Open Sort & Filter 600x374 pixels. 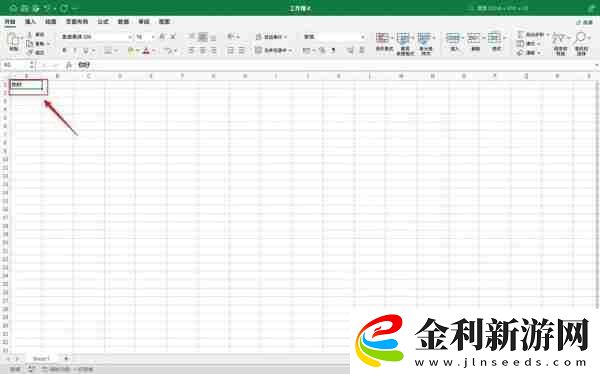pyautogui.click(x=560, y=44)
